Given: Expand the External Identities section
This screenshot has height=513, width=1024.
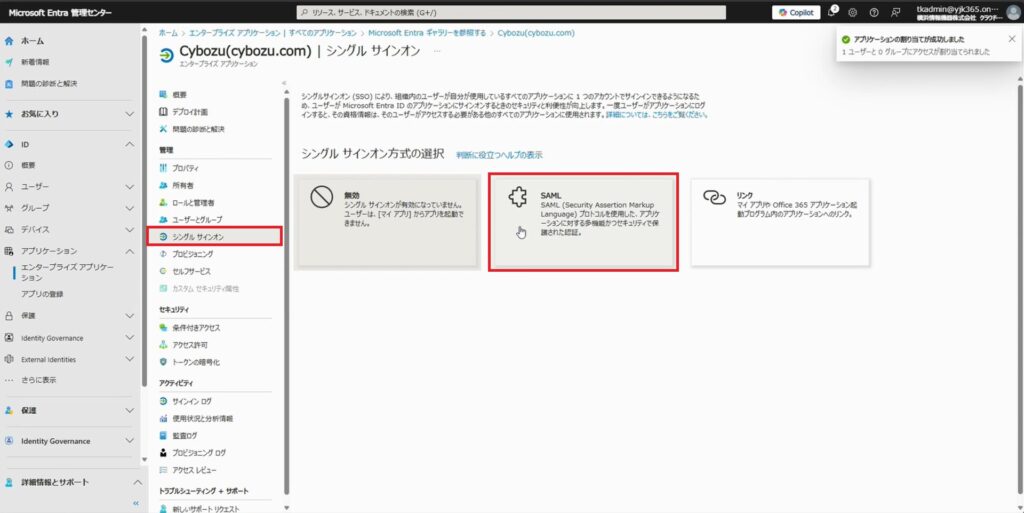Looking at the screenshot, I should 129,359.
